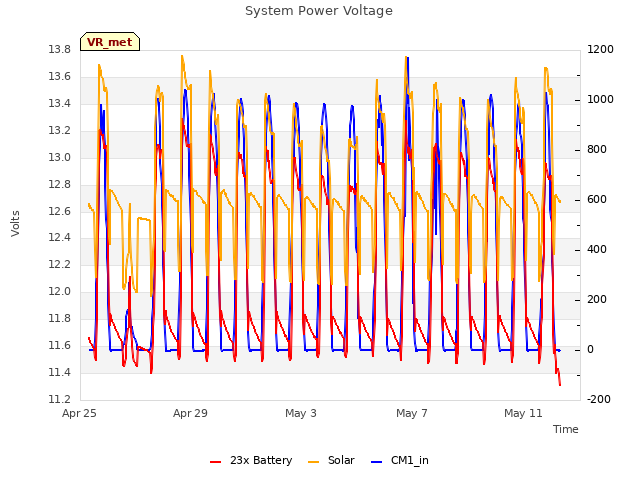Click the orange Solar legend swatch

click(x=313, y=462)
